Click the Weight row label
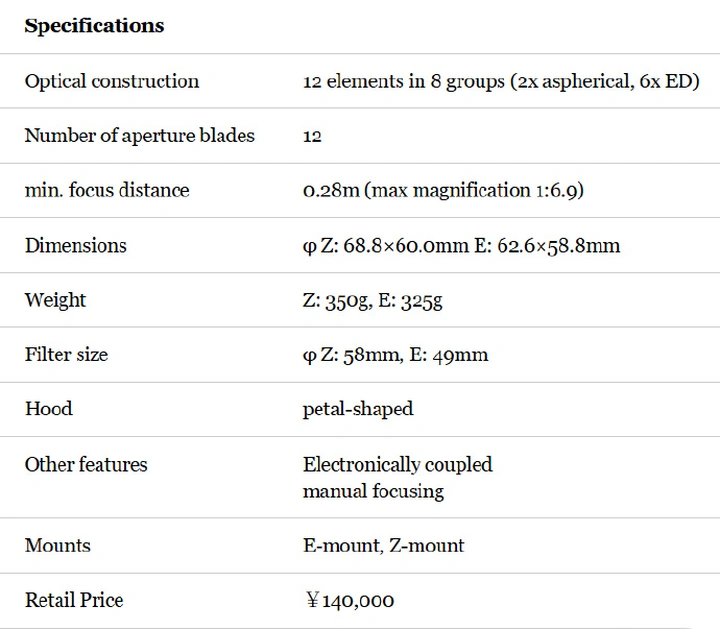The image size is (720, 630). [55, 300]
